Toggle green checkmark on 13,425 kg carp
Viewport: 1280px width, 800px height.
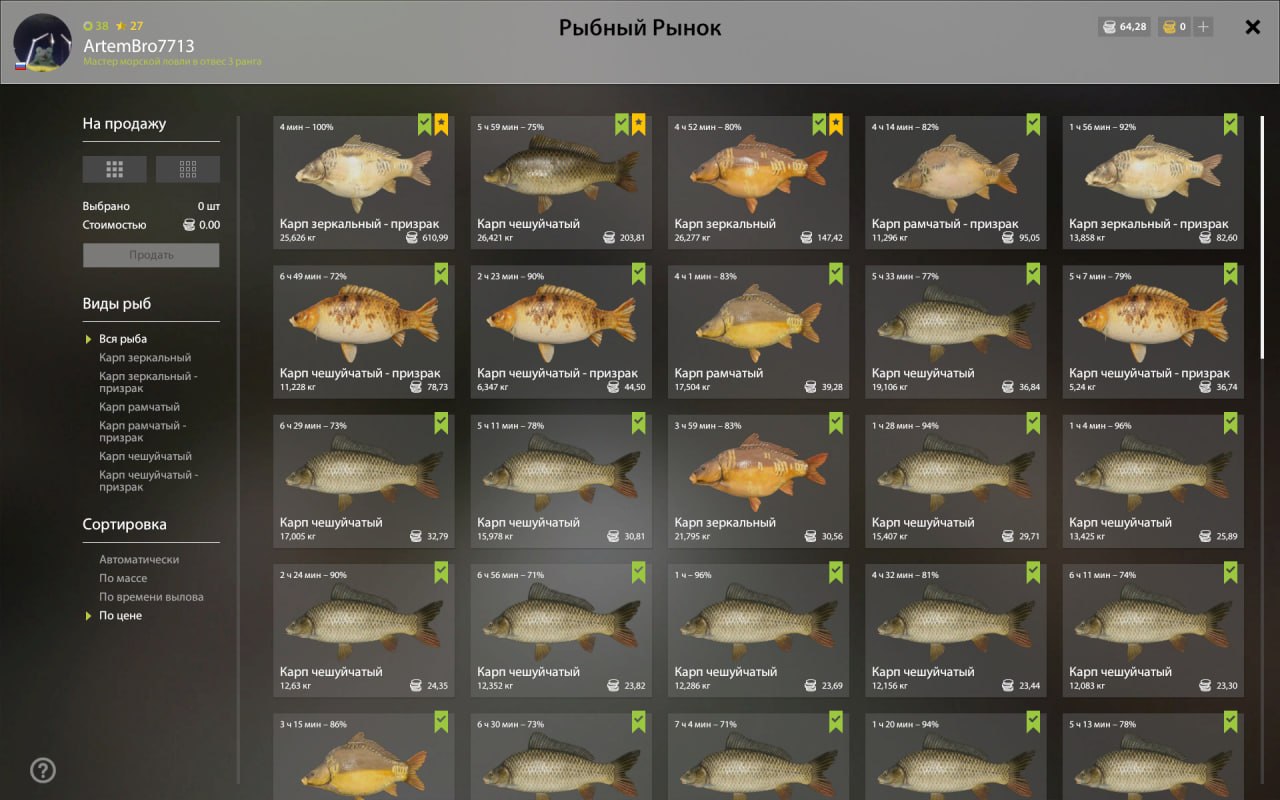pyautogui.click(x=1231, y=423)
